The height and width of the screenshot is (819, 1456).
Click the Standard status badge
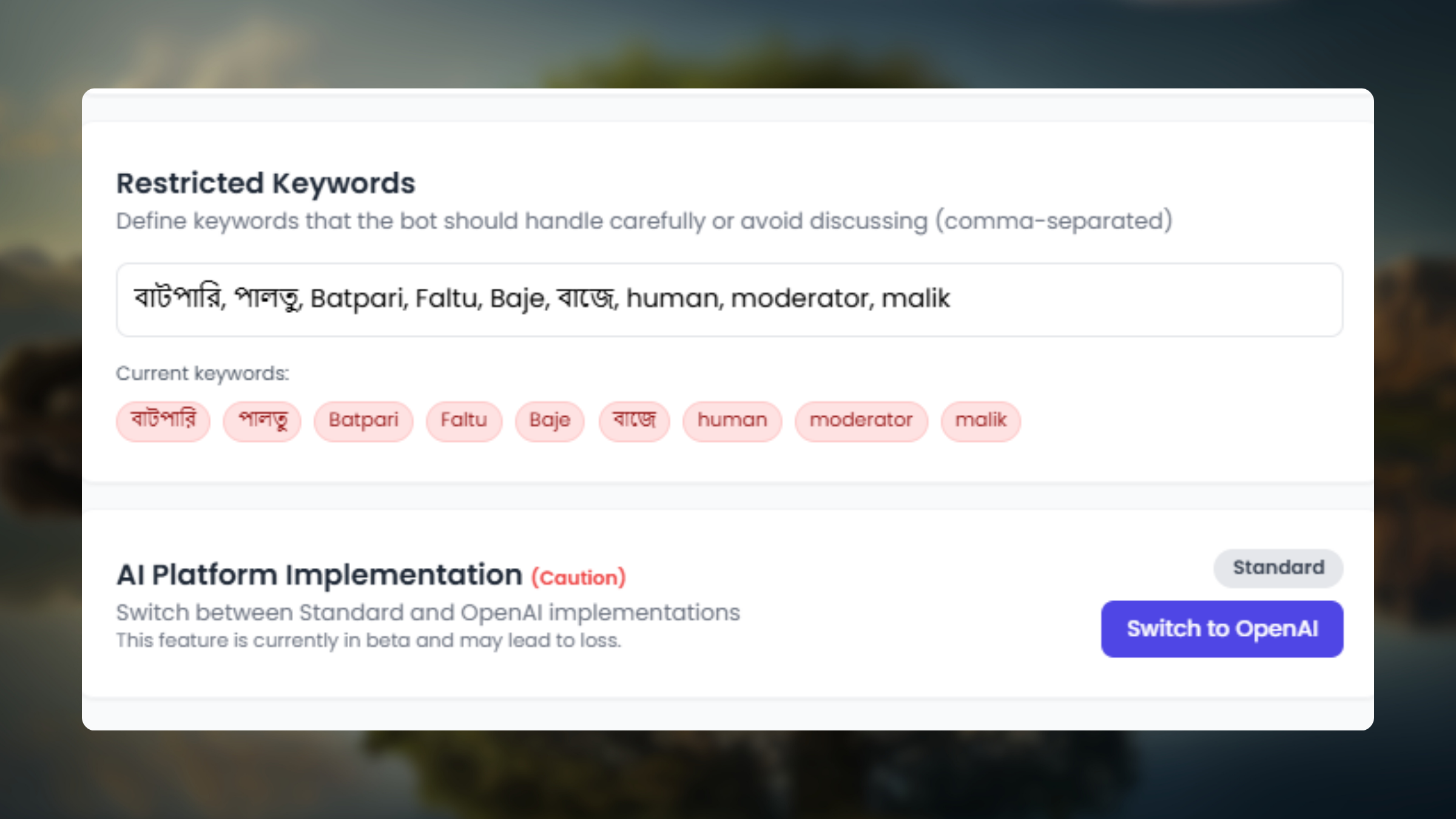click(1278, 568)
